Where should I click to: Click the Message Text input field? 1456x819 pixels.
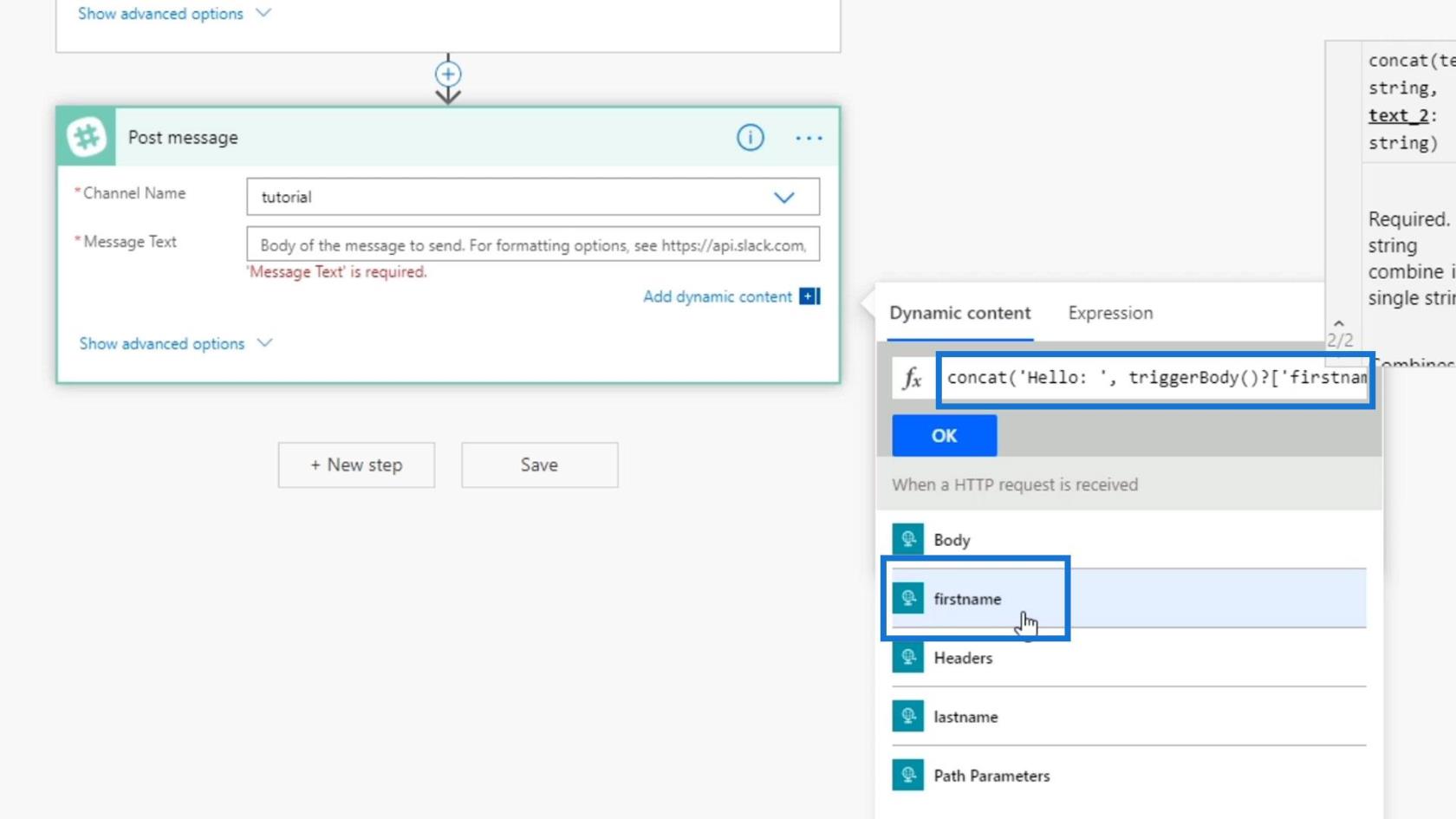coord(533,244)
